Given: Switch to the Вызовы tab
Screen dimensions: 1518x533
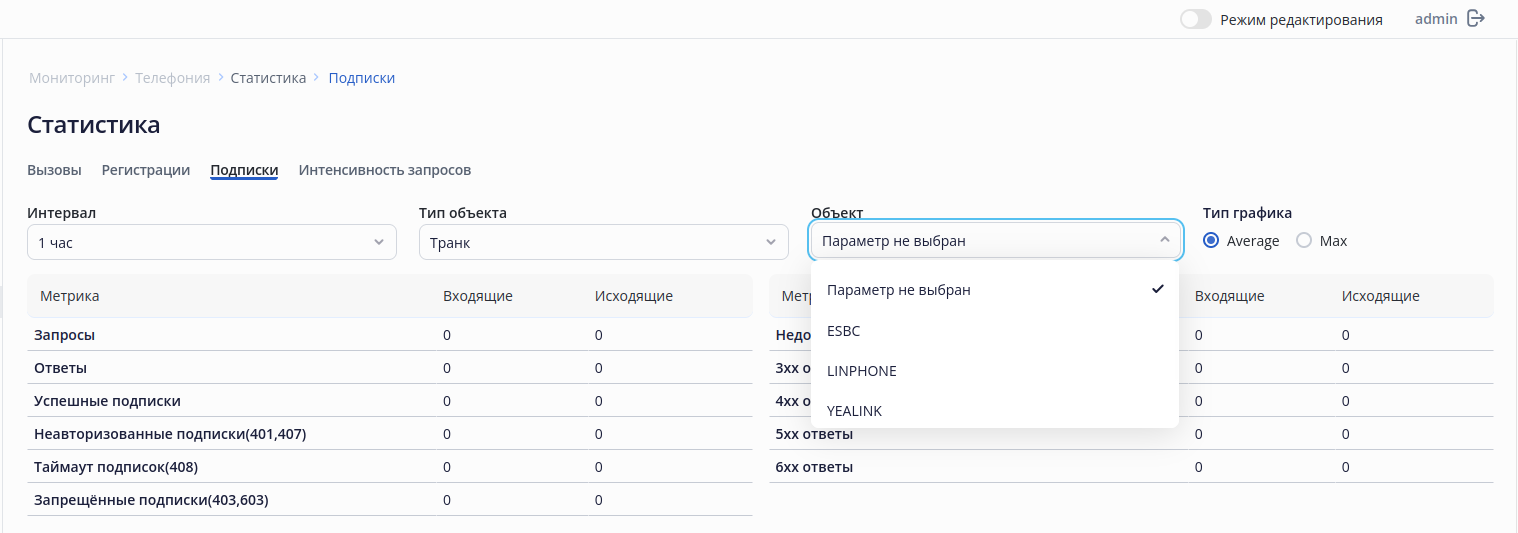Looking at the screenshot, I should point(54,170).
